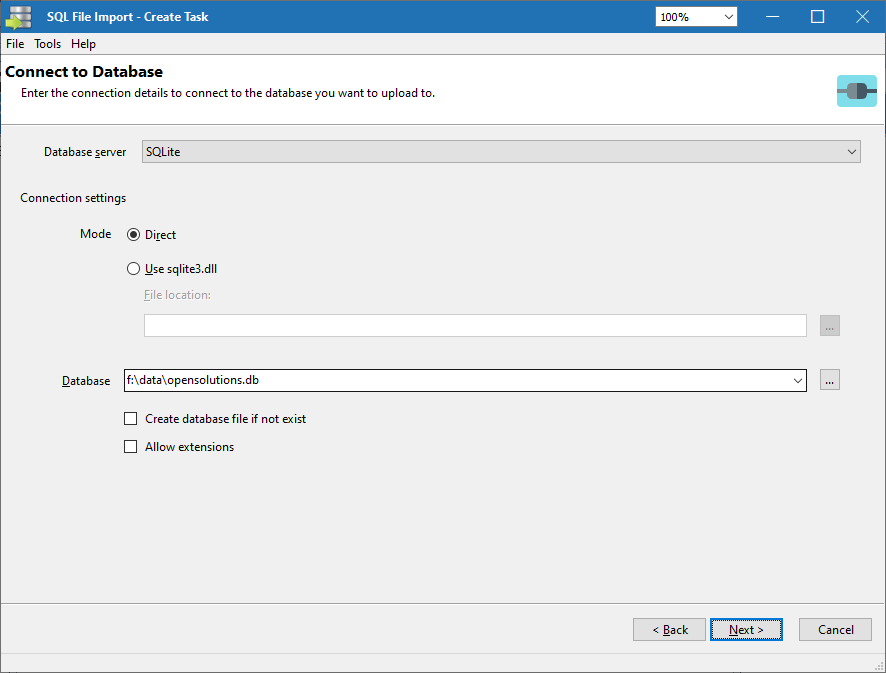Open the Help menu

[83, 44]
